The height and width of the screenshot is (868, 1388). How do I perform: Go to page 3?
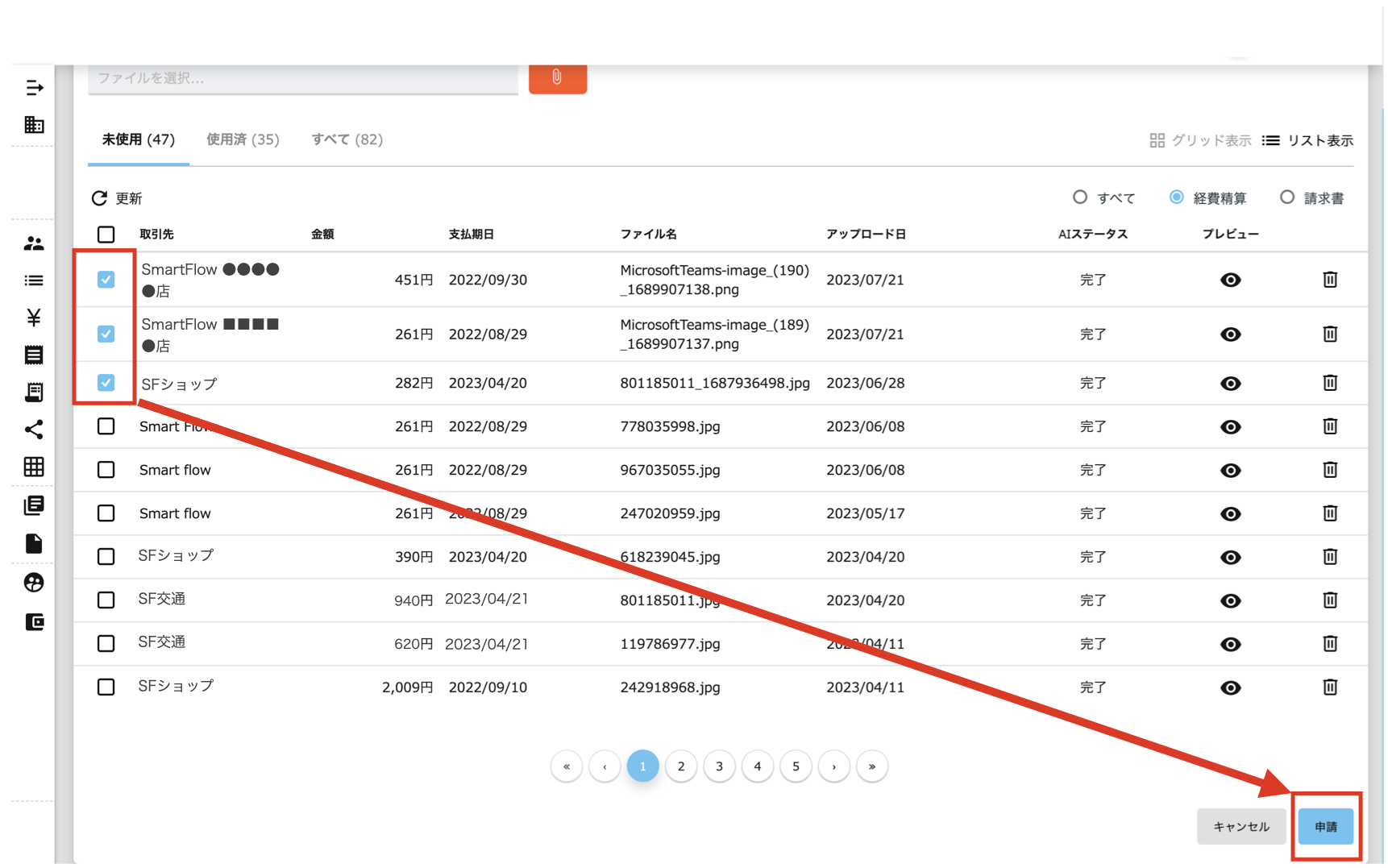click(719, 766)
